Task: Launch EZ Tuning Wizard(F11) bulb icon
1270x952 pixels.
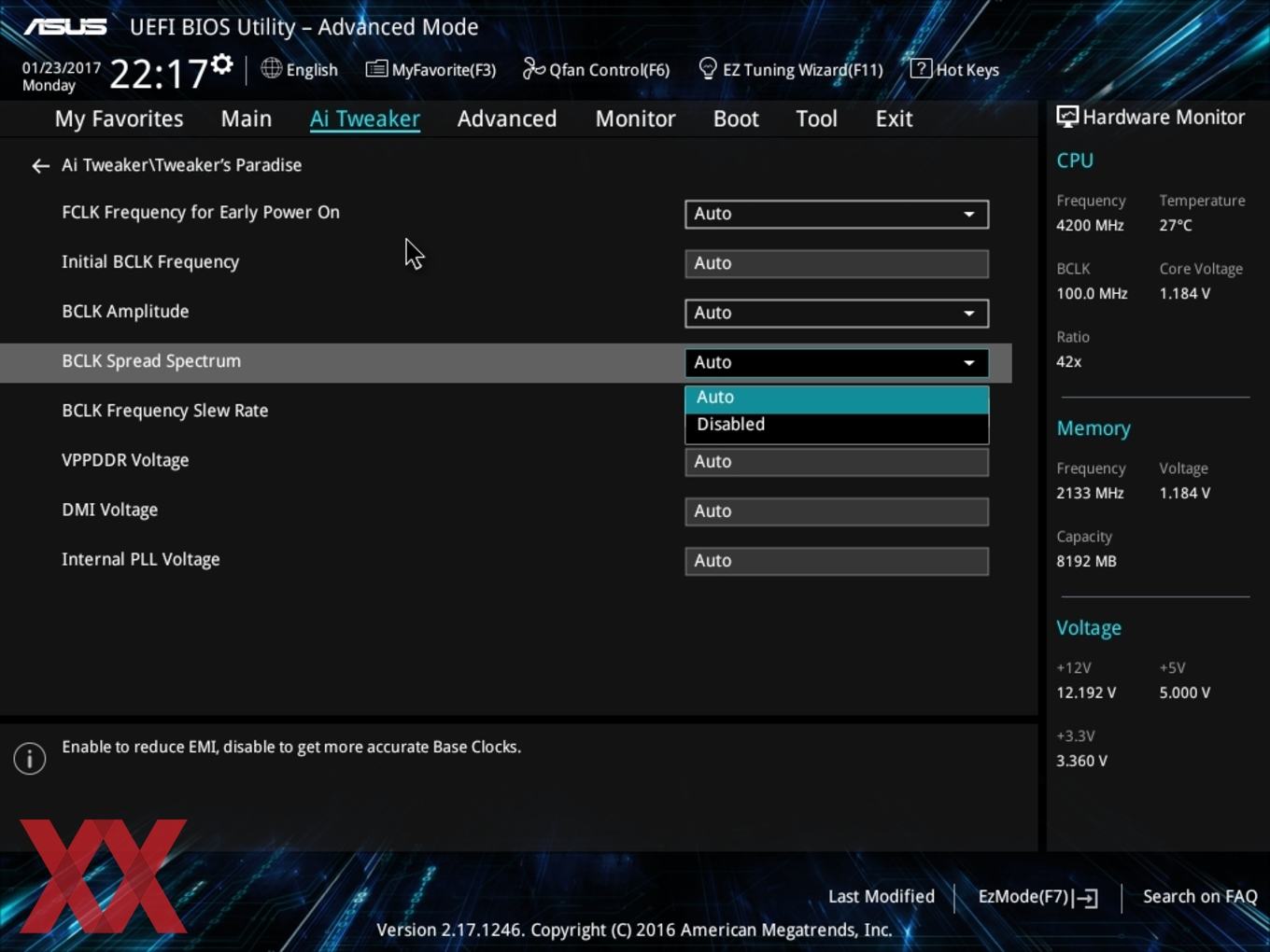Action: 708,69
